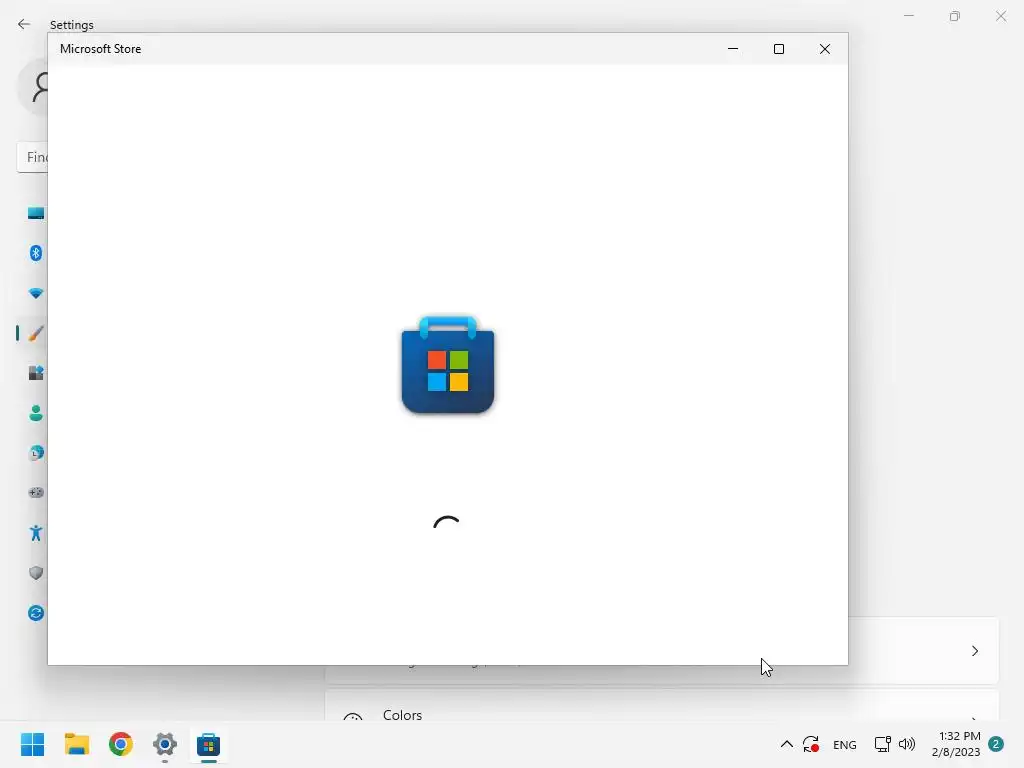The height and width of the screenshot is (768, 1024).
Task: Click the sync status tray icon
Action: click(x=811, y=744)
